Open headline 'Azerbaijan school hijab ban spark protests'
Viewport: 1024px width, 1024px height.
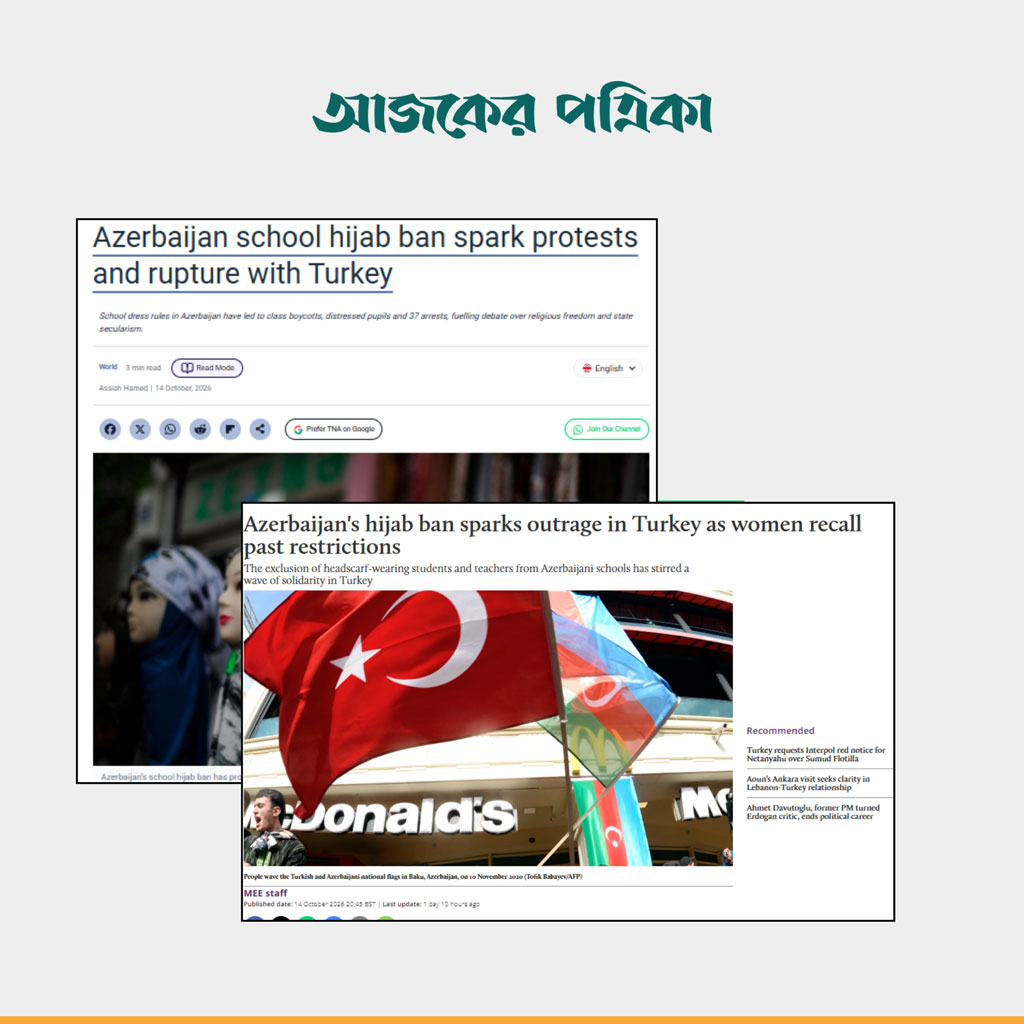[366, 255]
